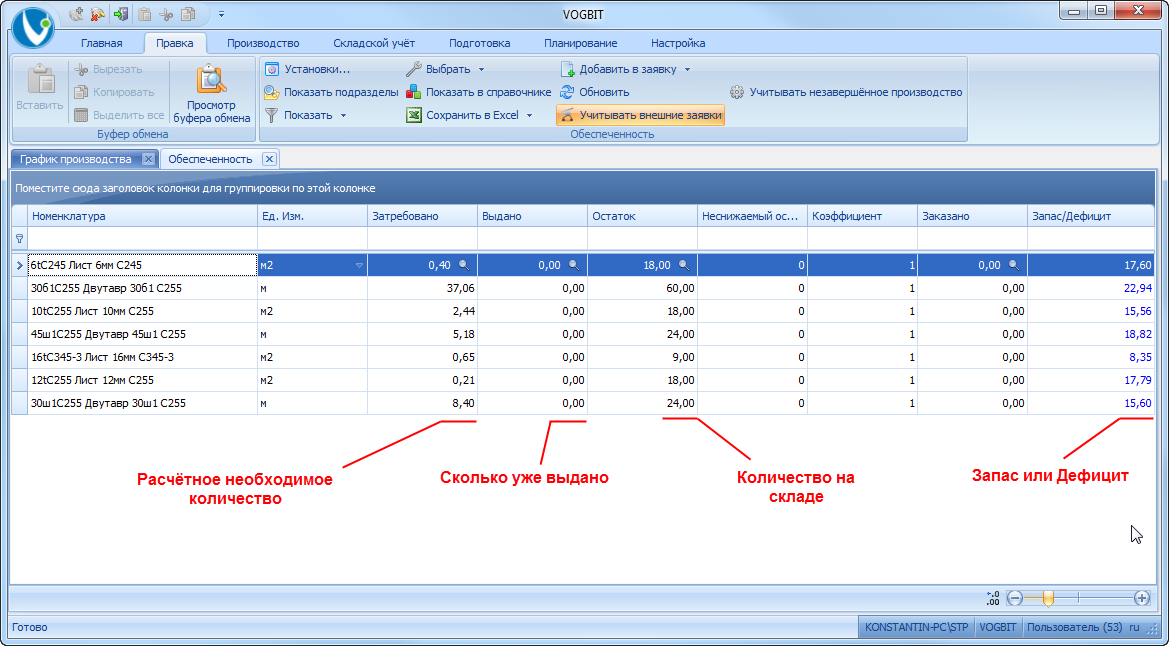Click the magnifier in the Остаток cell showing 18,00
The height and width of the screenshot is (646, 1169).
tap(684, 265)
